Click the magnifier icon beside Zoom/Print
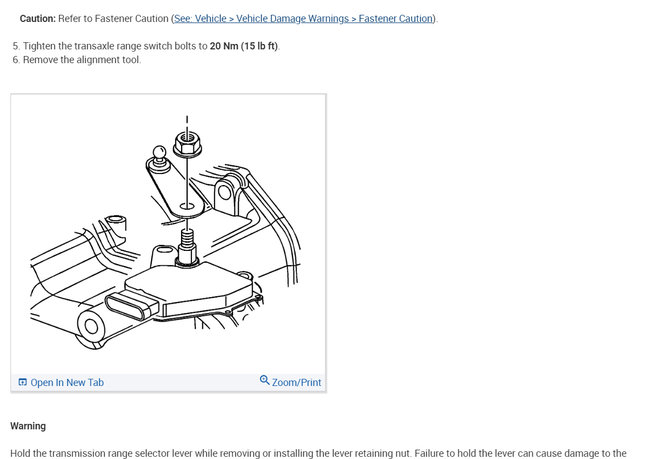Screen dimensions: 650x459 pyautogui.click(x=264, y=380)
